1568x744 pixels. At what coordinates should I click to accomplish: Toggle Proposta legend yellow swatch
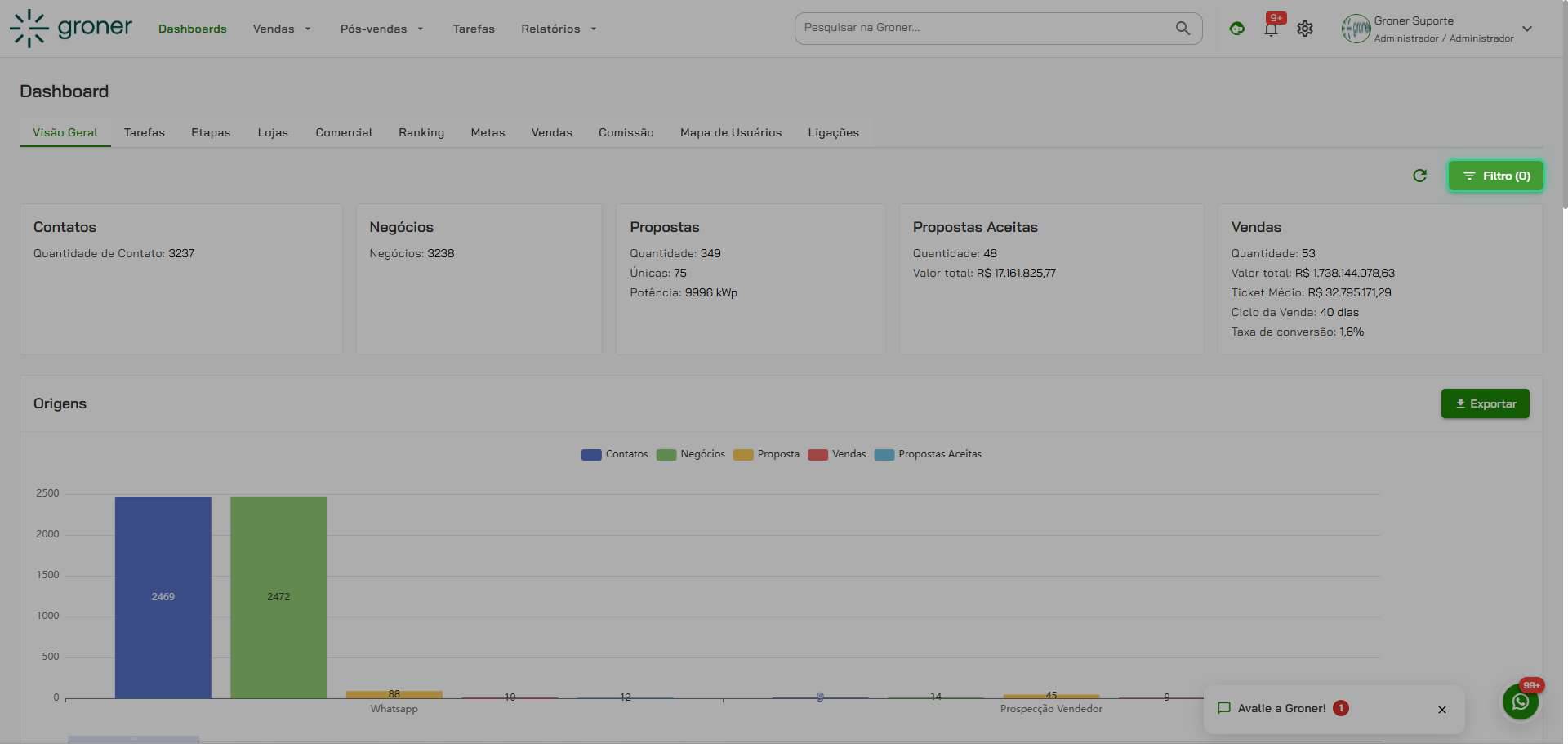point(743,455)
